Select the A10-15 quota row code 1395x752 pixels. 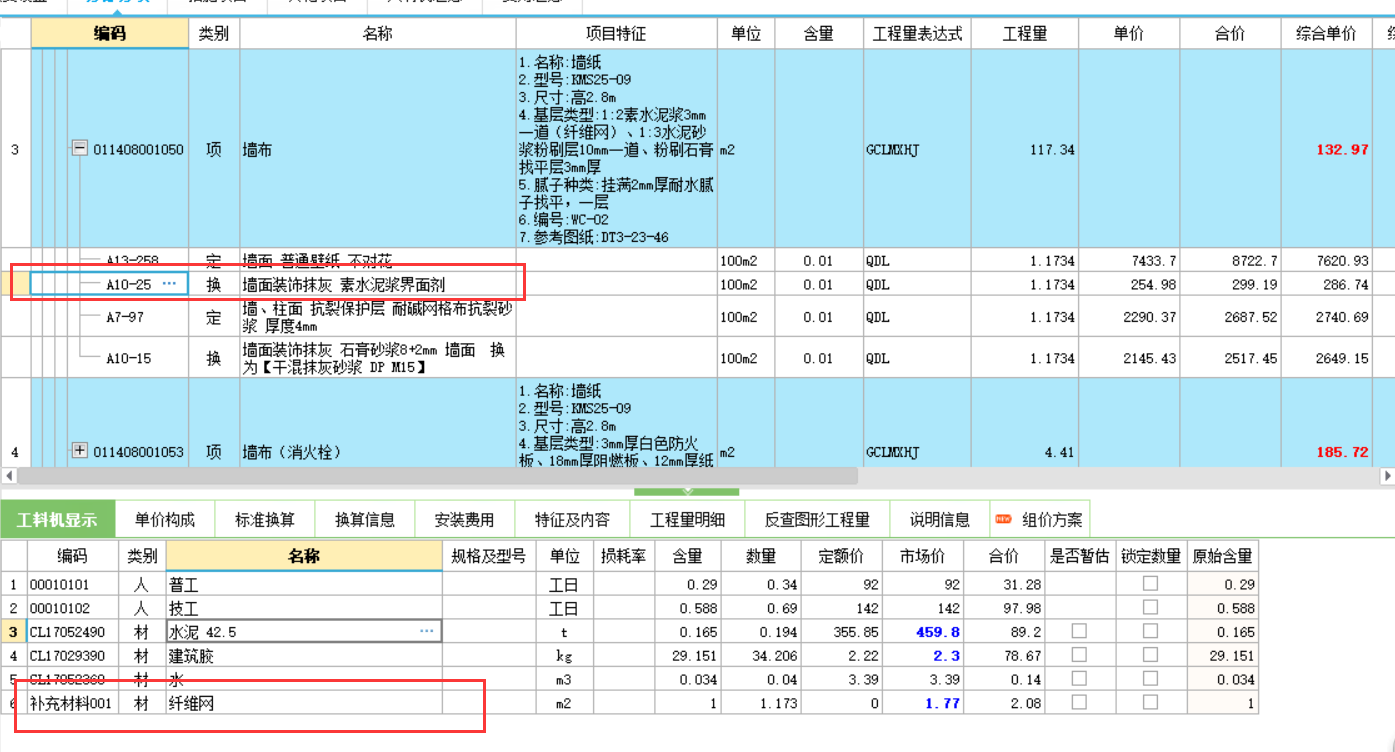point(128,358)
